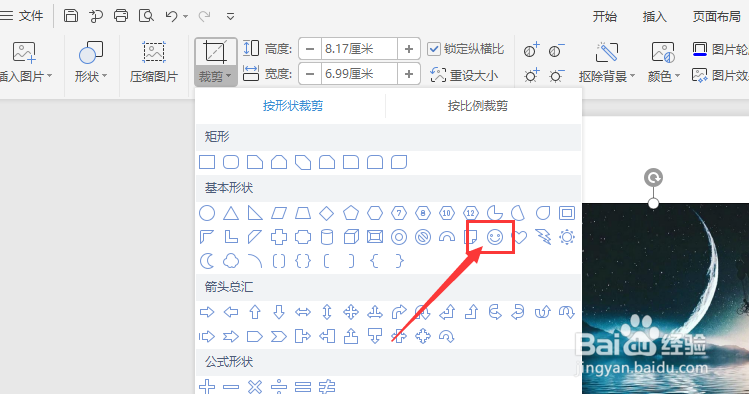Click the Undo arrow icon
This screenshot has height=394, width=749.
coord(171,16)
